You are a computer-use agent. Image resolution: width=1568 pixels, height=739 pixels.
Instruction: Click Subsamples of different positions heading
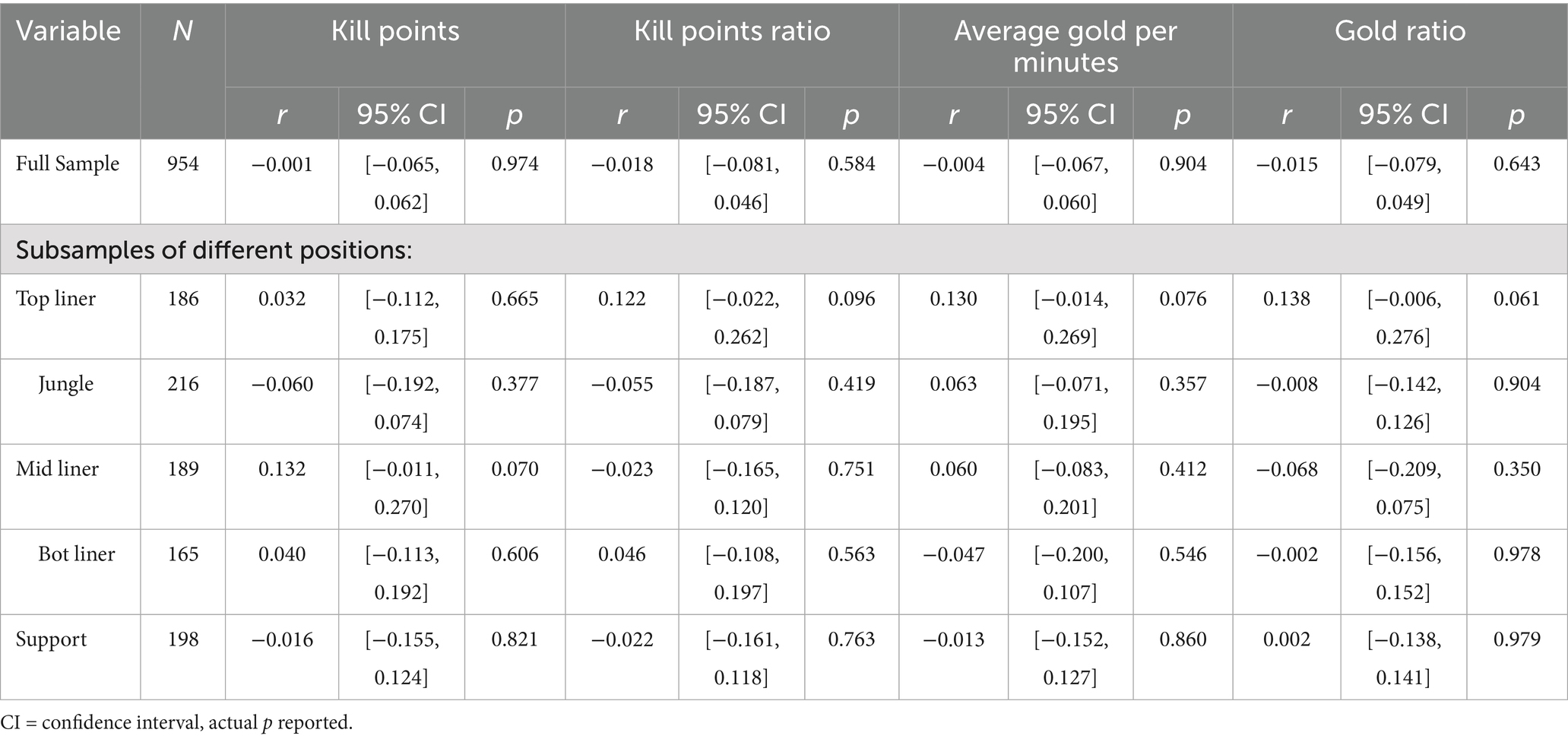tap(214, 250)
